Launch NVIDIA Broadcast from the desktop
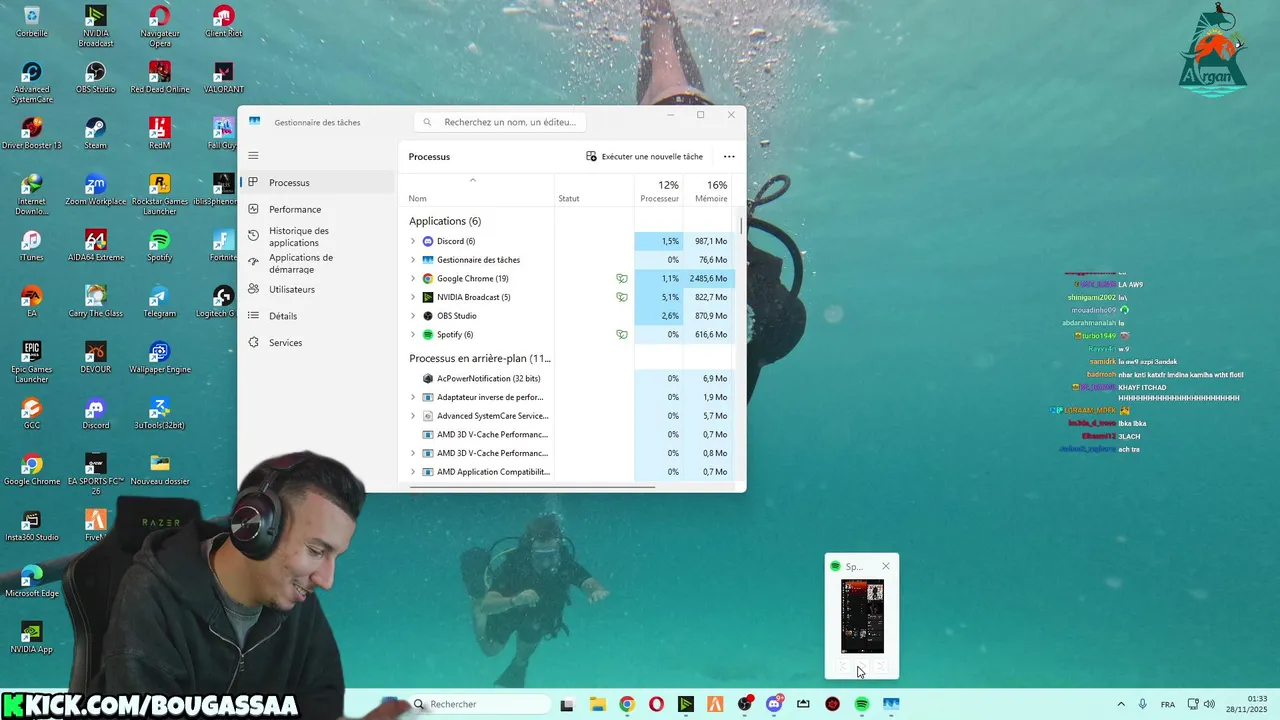The image size is (1280, 720). 95,26
